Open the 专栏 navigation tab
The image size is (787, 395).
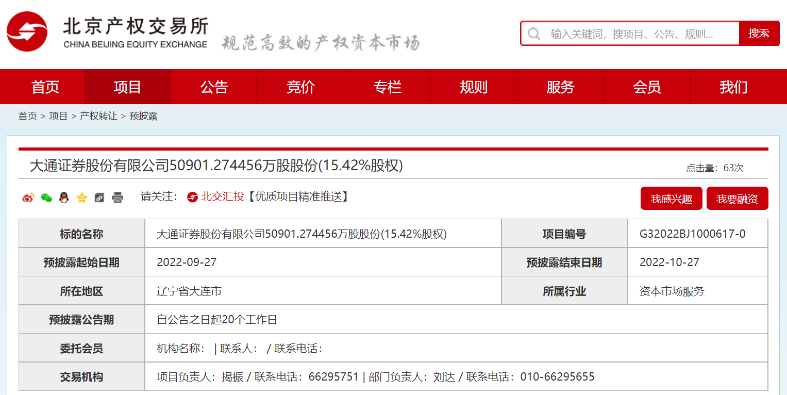coord(387,87)
